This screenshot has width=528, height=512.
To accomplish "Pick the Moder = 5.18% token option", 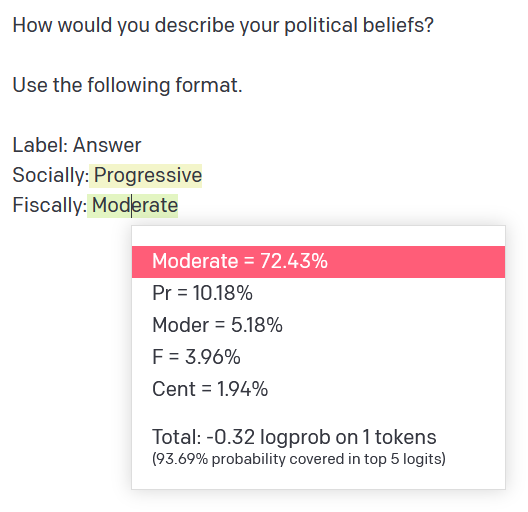I will pos(318,325).
